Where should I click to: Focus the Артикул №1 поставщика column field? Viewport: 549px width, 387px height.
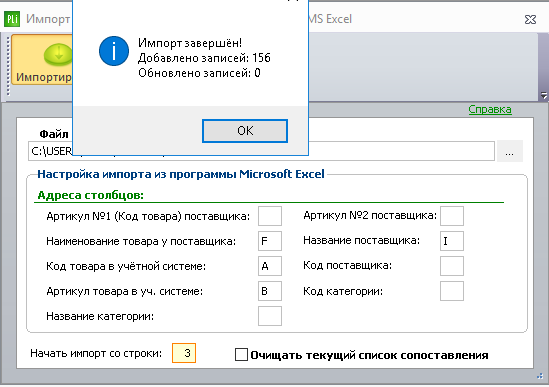click(x=270, y=216)
